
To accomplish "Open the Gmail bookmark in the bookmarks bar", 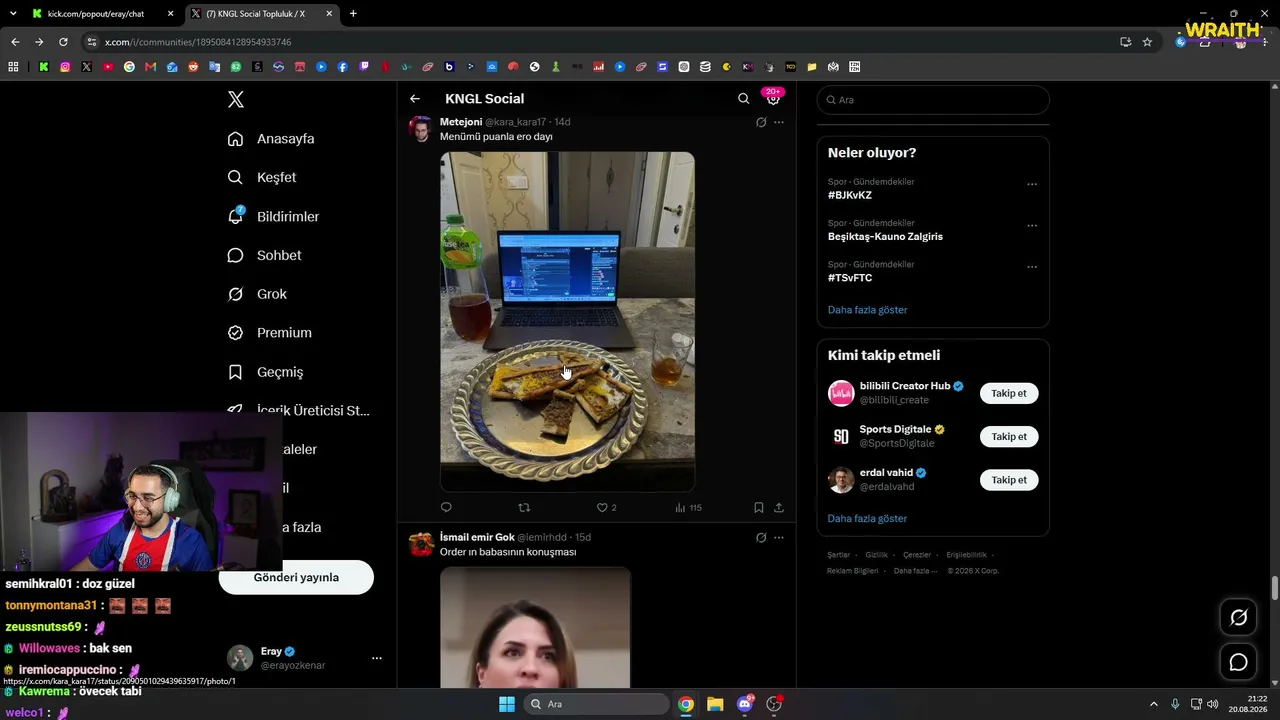I will tap(151, 67).
